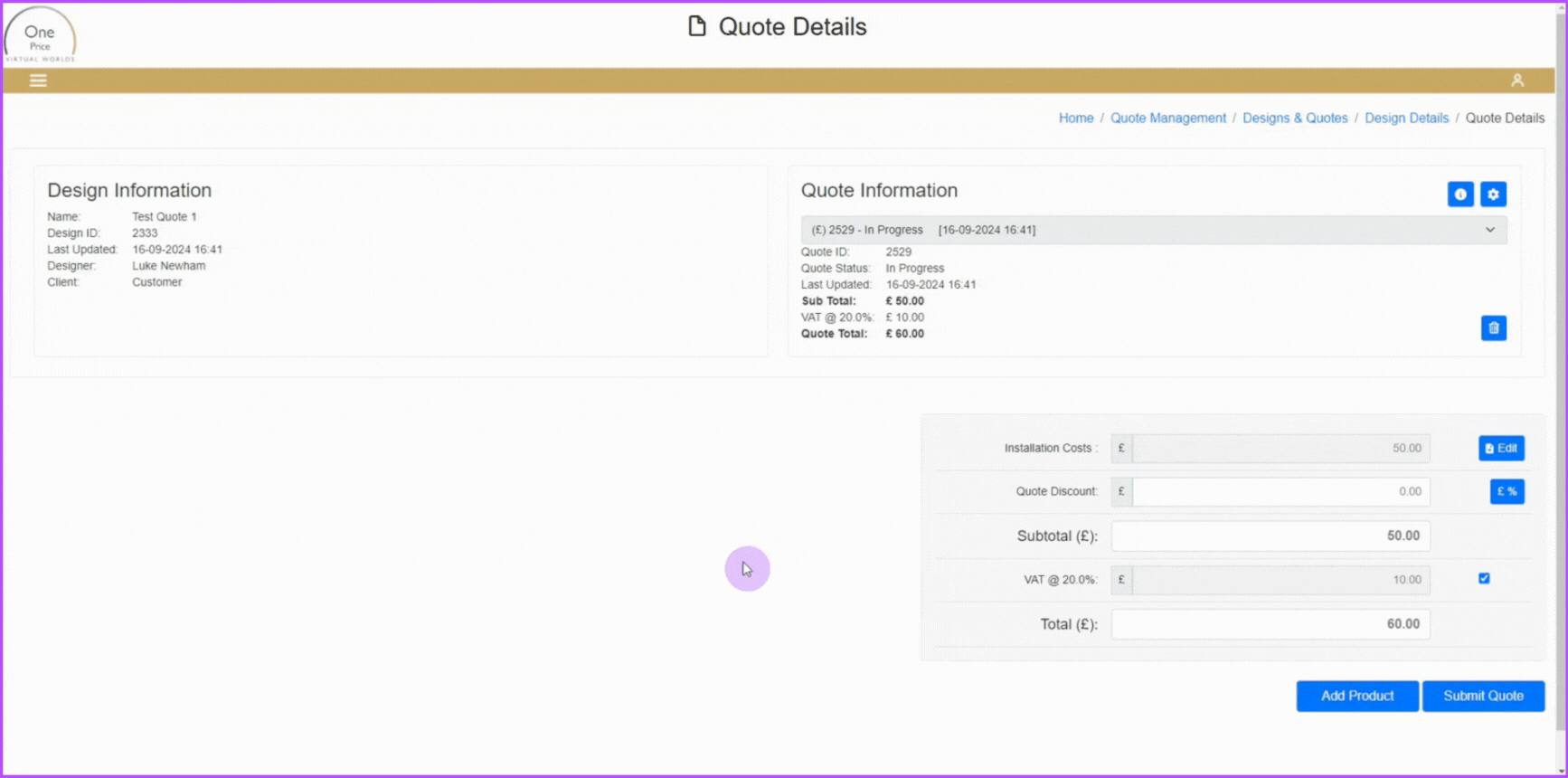Screen dimensions: 1568x778
Task: Open the user profile icon
Action: click(1517, 81)
